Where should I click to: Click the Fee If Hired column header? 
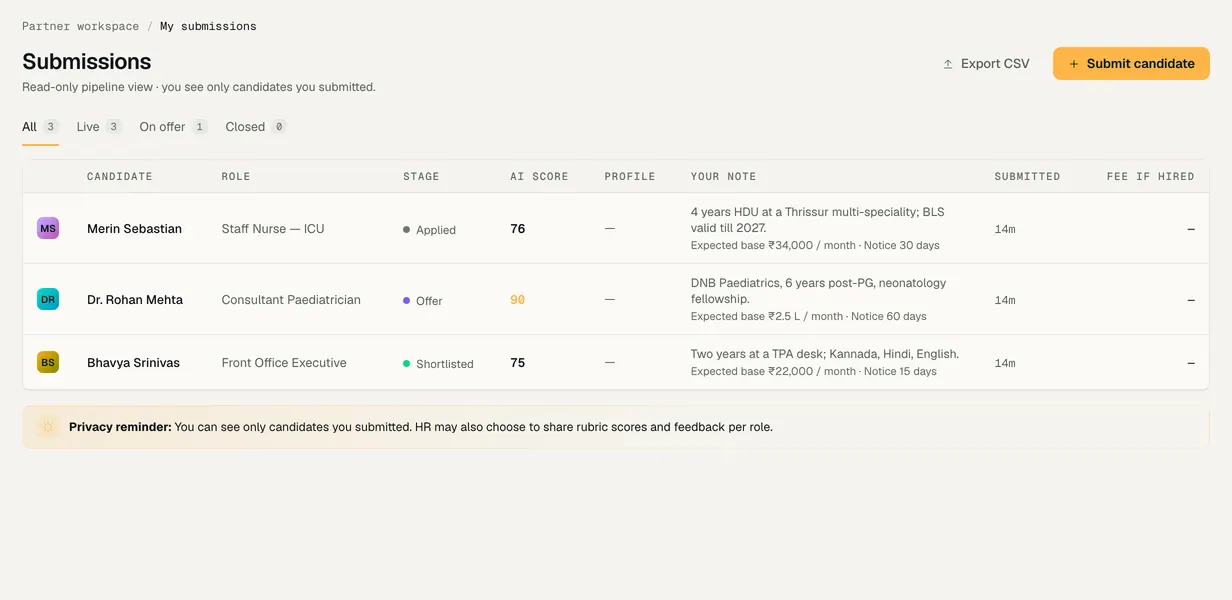(x=1150, y=176)
